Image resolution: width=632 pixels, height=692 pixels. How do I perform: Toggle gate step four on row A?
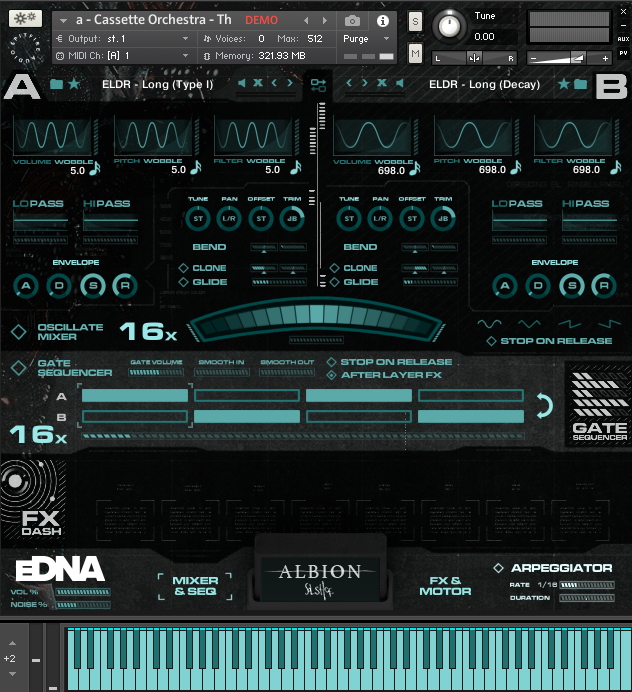471,395
